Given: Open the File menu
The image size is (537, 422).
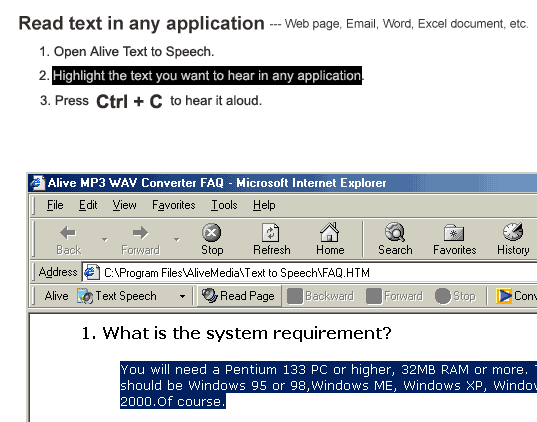Looking at the screenshot, I should (55, 205).
